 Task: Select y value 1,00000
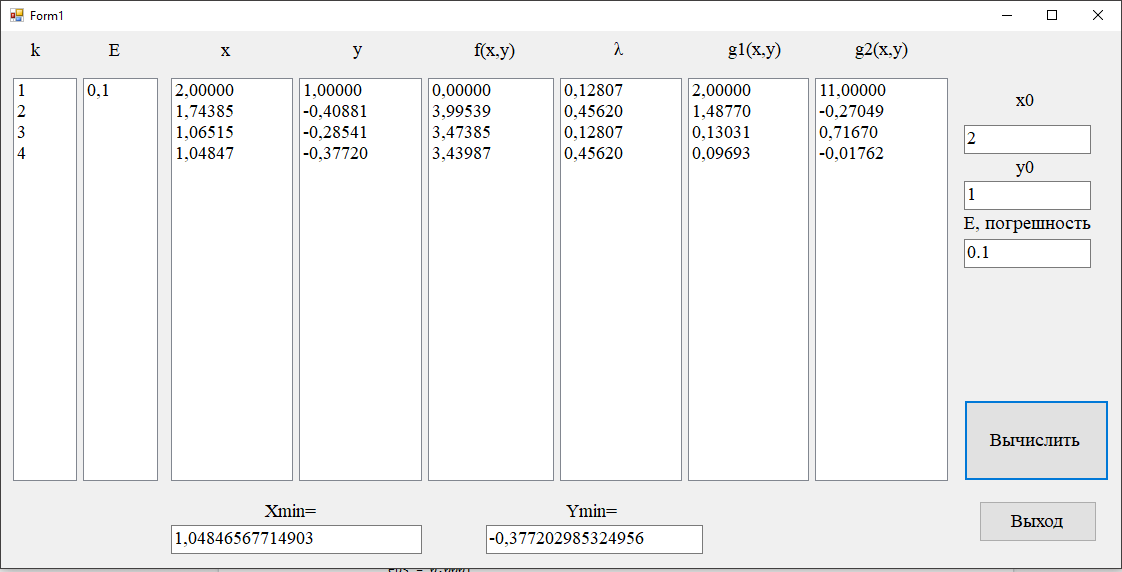point(360,90)
